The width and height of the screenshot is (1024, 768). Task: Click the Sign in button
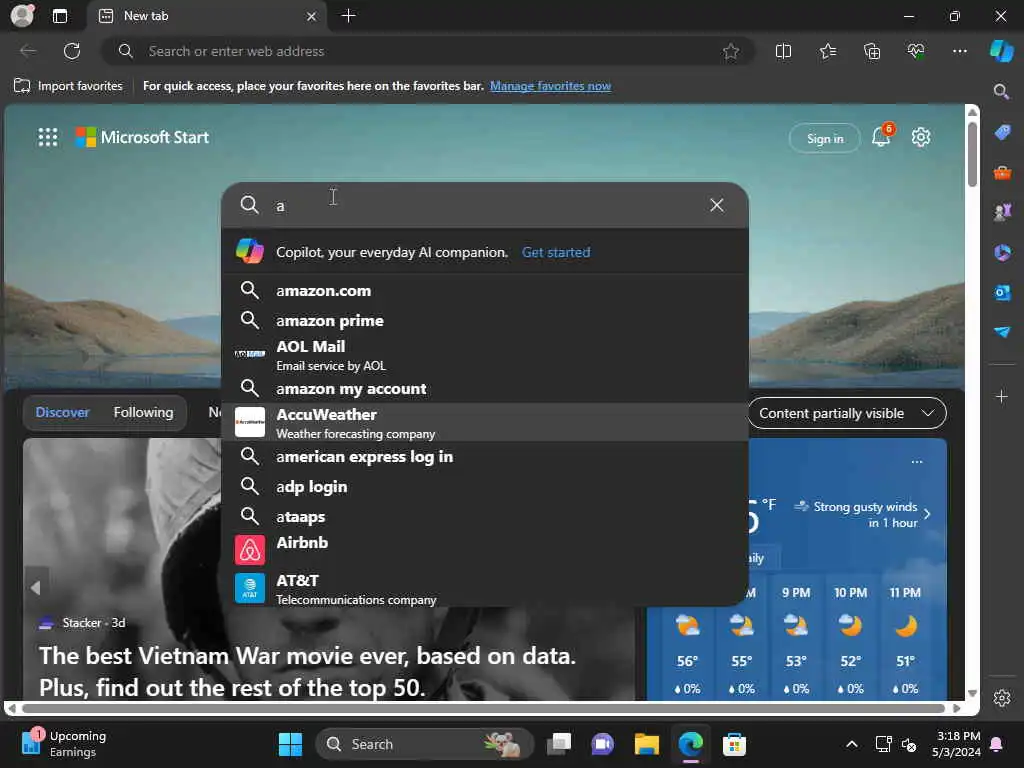pyautogui.click(x=824, y=138)
